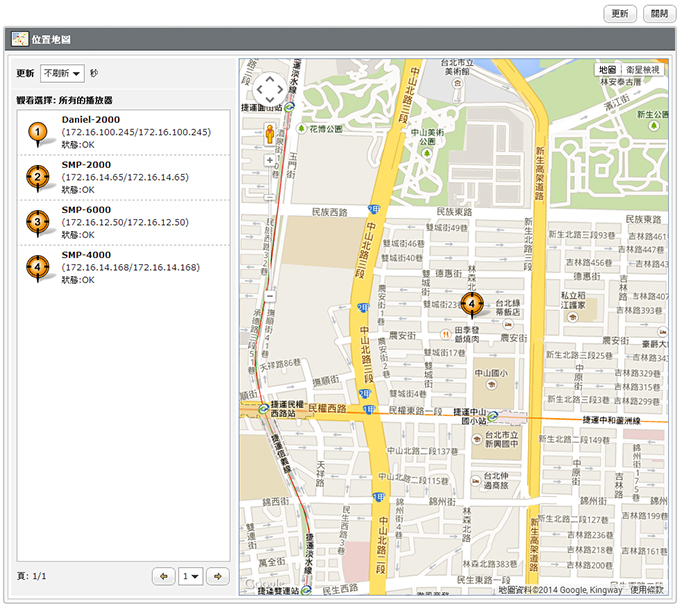The image size is (680, 606).
Task: Click the IP text 172.16.100.245
Action: pos(136,132)
